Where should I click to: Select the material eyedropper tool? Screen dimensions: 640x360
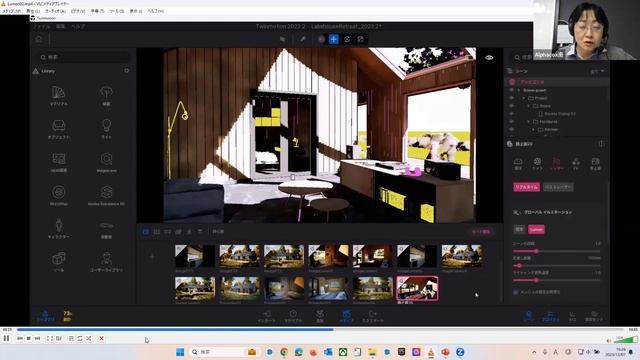[303, 39]
